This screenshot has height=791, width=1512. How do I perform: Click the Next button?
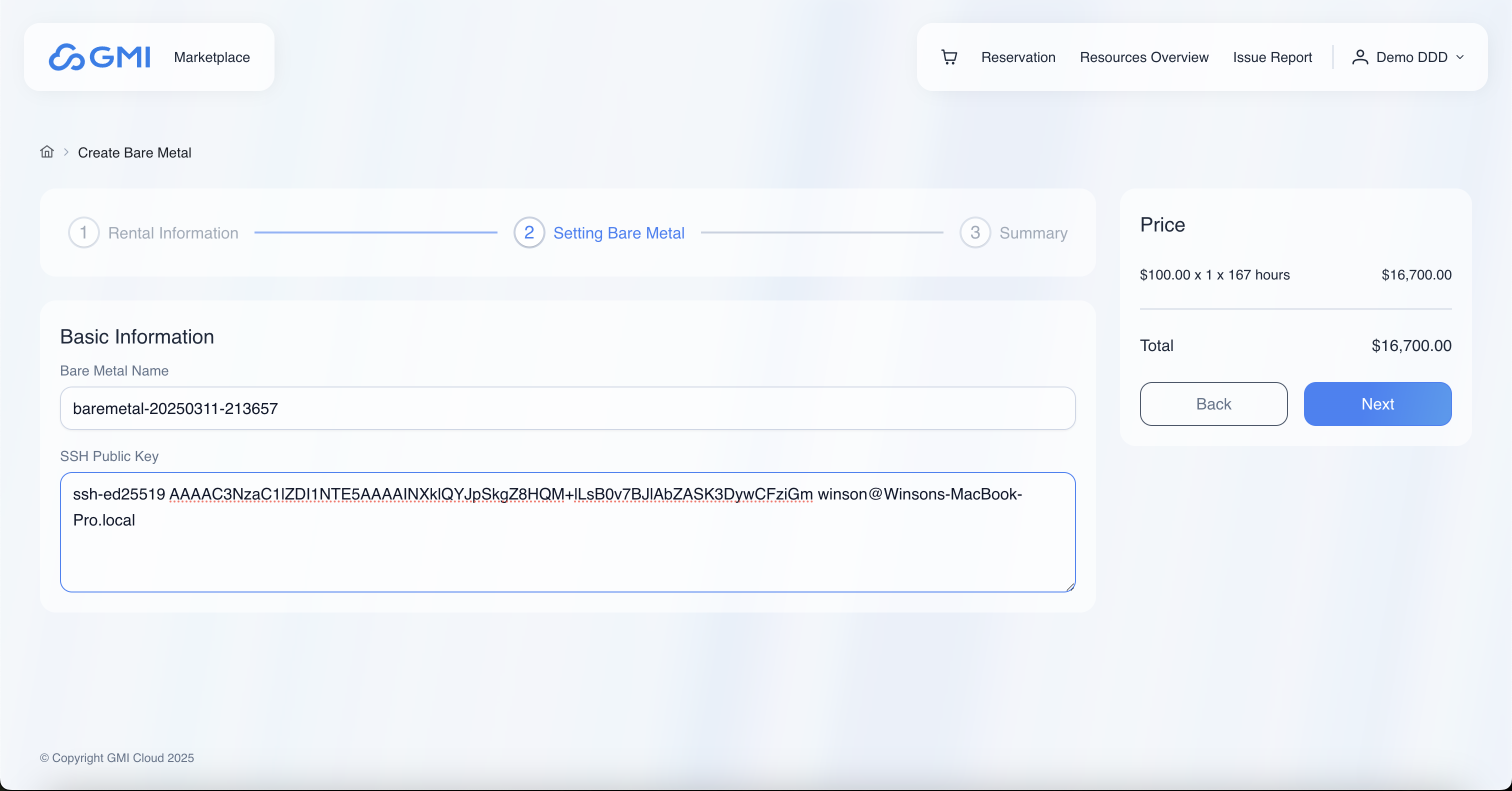coord(1377,403)
